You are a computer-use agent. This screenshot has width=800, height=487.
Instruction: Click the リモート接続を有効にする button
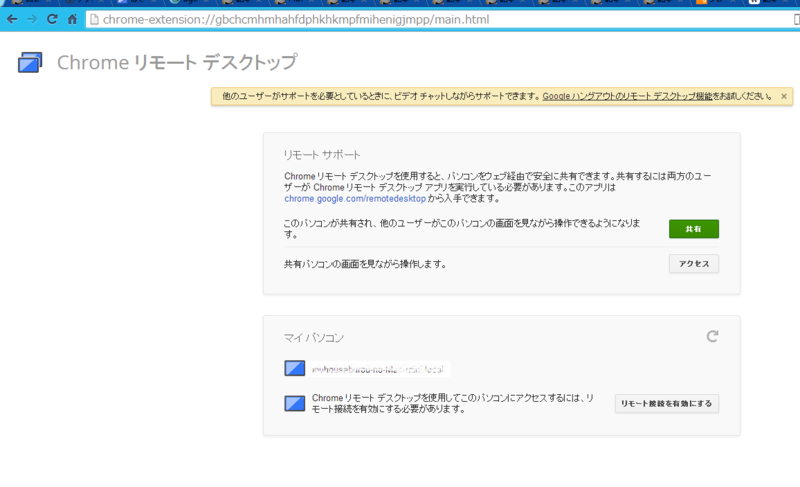[x=666, y=403]
